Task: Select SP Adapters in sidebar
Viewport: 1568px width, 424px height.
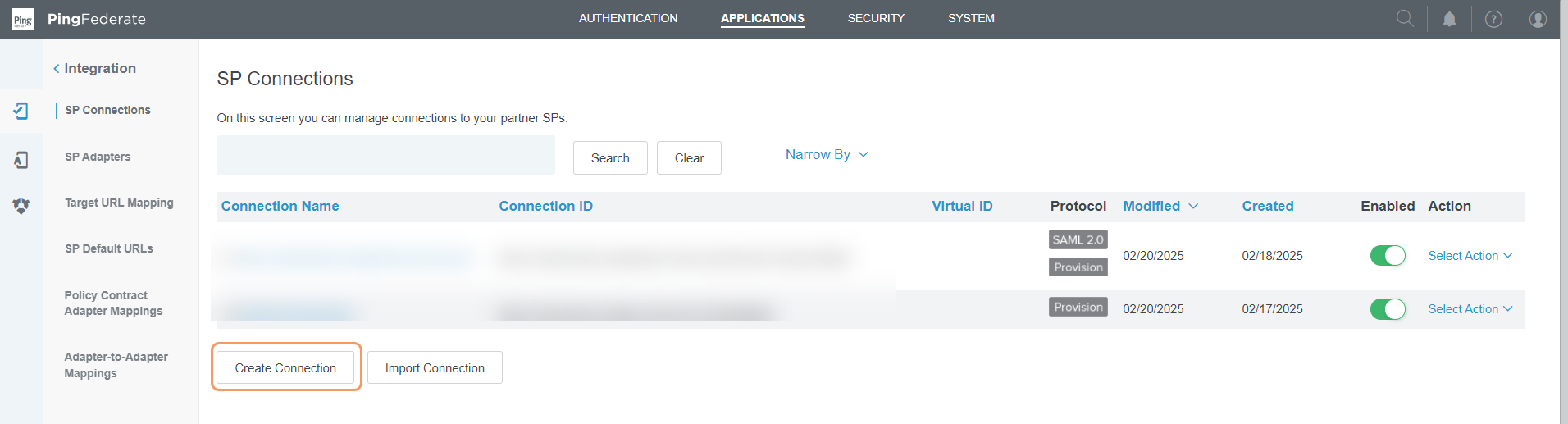Action: 98,157
